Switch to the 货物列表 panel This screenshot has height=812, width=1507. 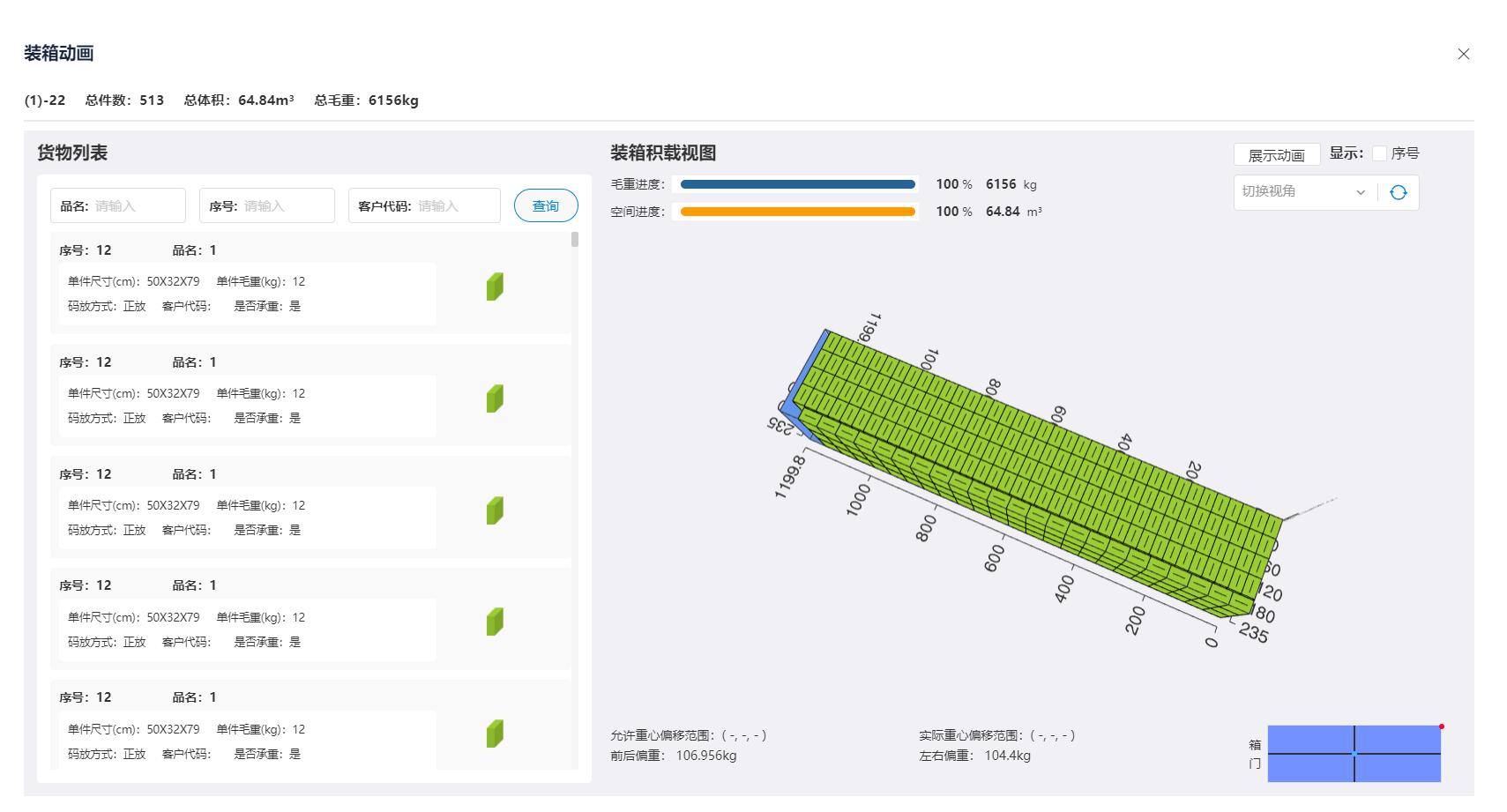coord(69,152)
